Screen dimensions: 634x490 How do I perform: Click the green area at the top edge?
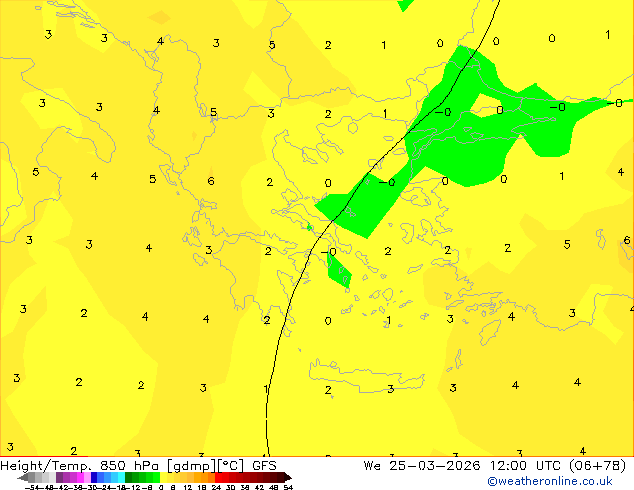click(x=403, y=4)
